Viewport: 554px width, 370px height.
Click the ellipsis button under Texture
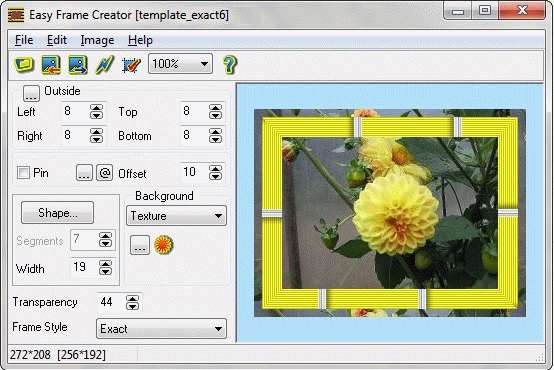(x=140, y=245)
